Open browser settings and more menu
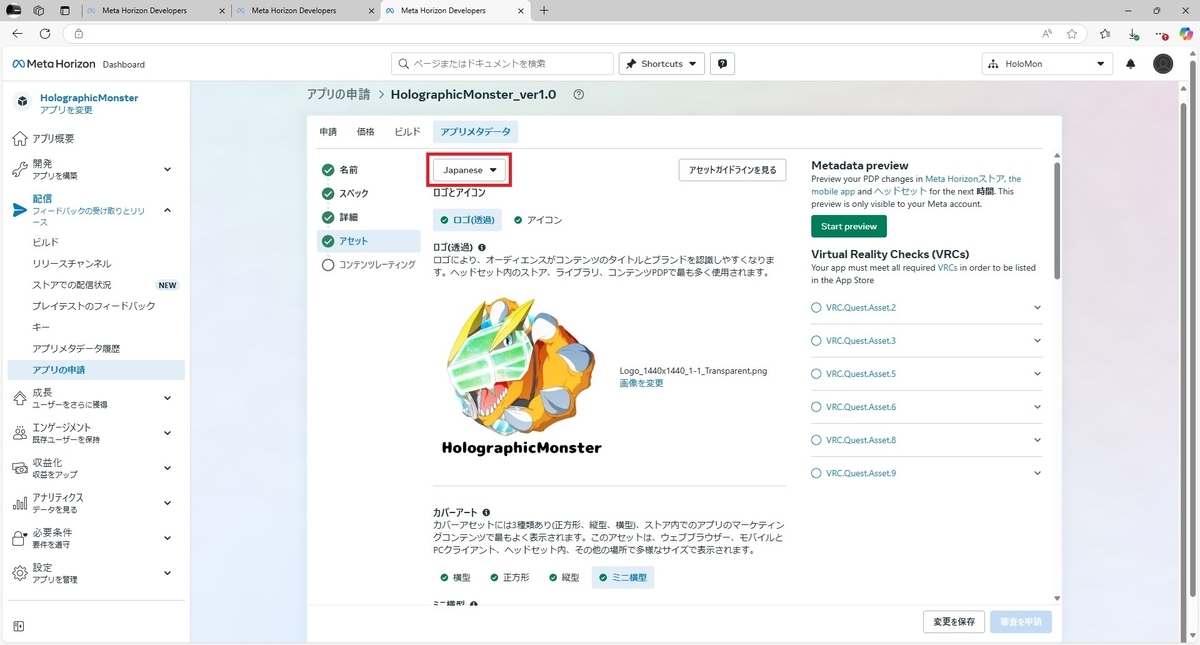1200x645 pixels. click(1161, 33)
